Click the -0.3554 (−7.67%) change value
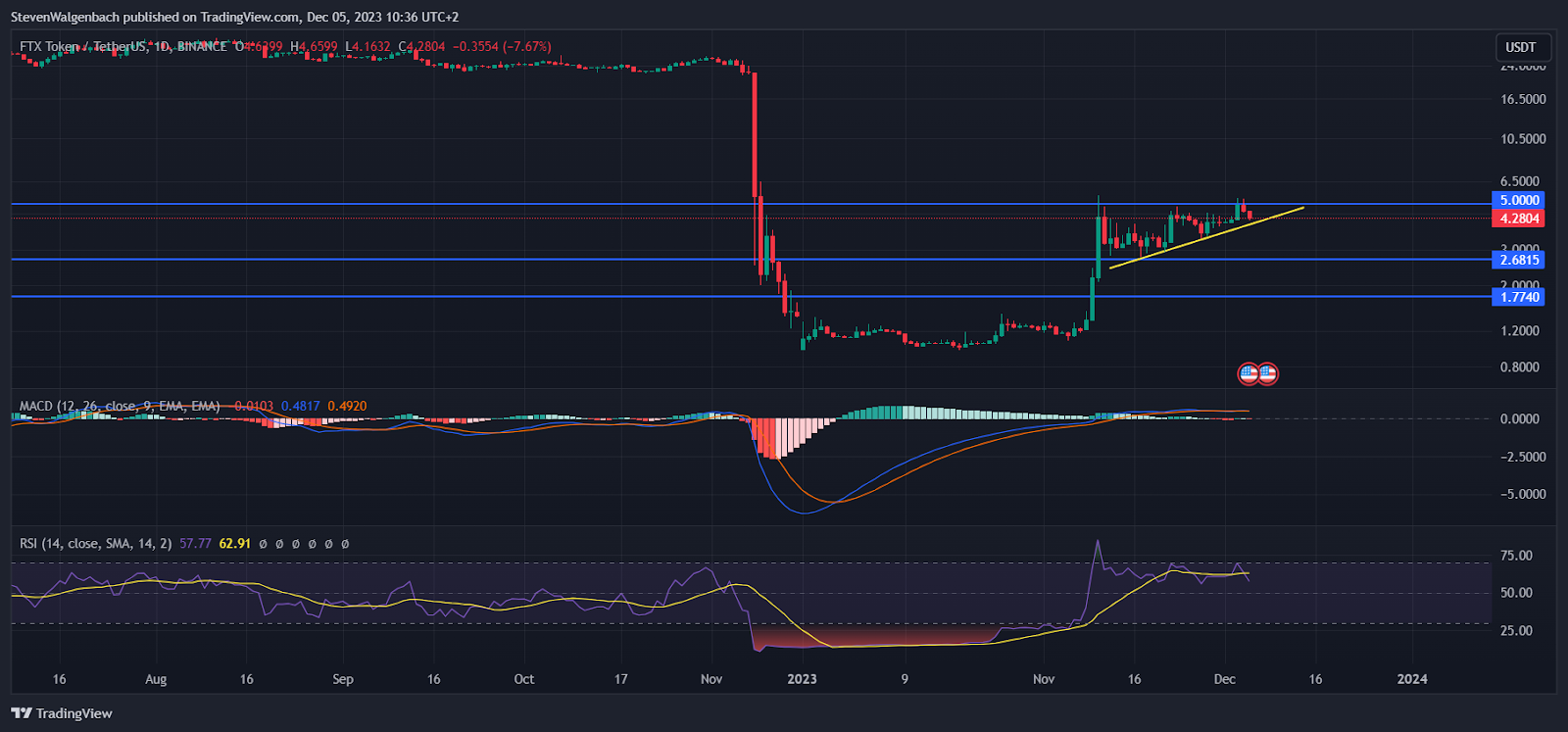Image resolution: width=1568 pixels, height=732 pixels. 502,46
